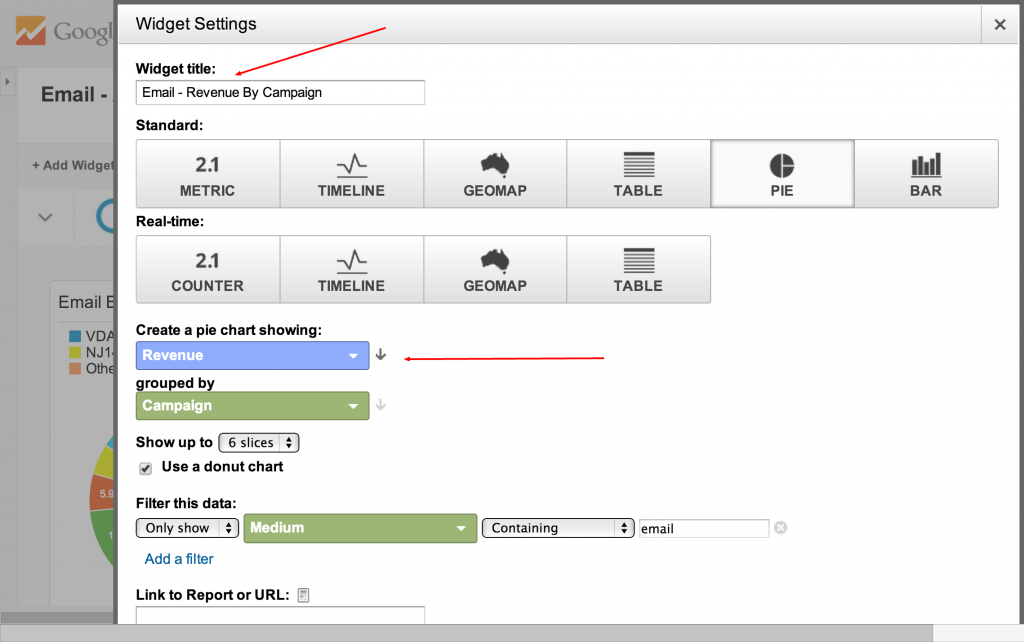Select the standard Metric widget type

[x=207, y=174]
